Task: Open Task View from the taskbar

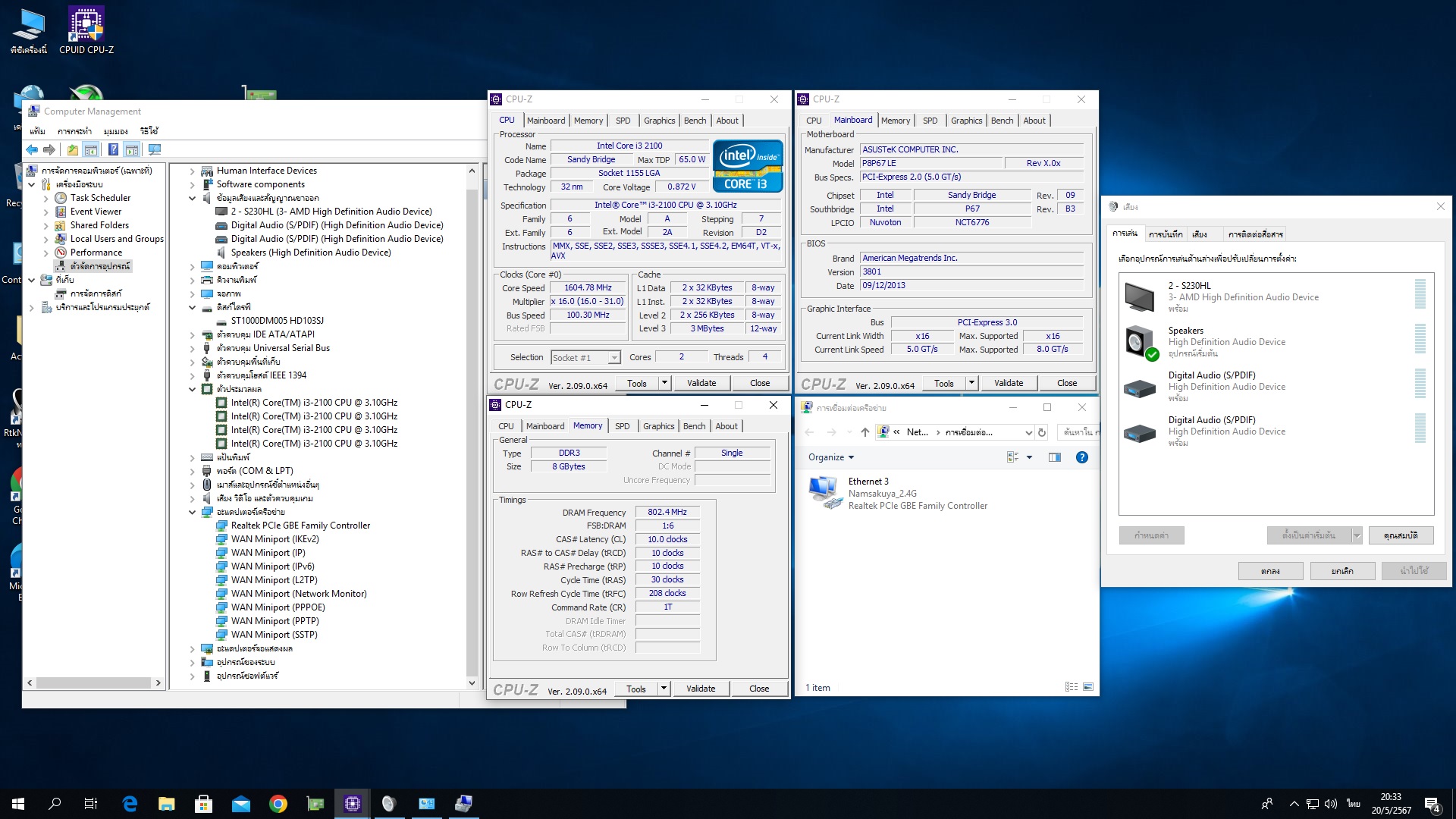Action: (91, 804)
